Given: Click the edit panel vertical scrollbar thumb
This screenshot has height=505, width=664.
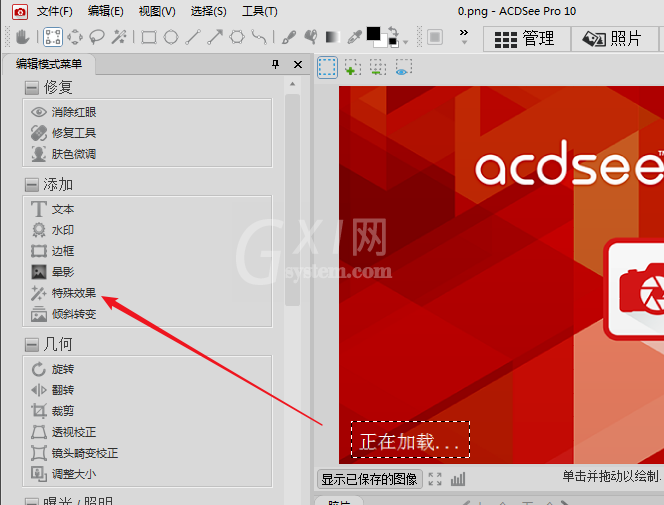Looking at the screenshot, I should (292, 199).
